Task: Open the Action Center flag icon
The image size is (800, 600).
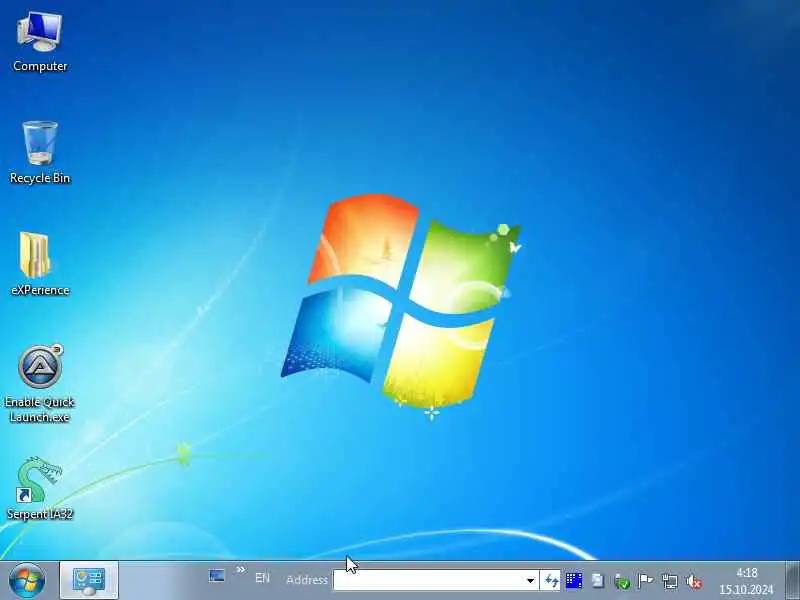Action: tap(645, 581)
